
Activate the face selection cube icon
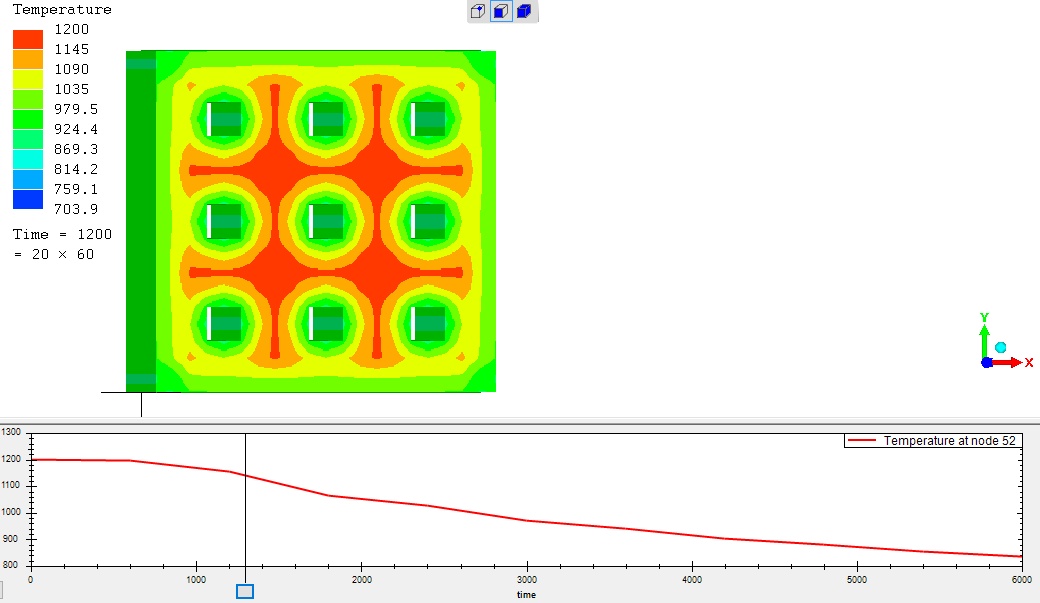(501, 11)
